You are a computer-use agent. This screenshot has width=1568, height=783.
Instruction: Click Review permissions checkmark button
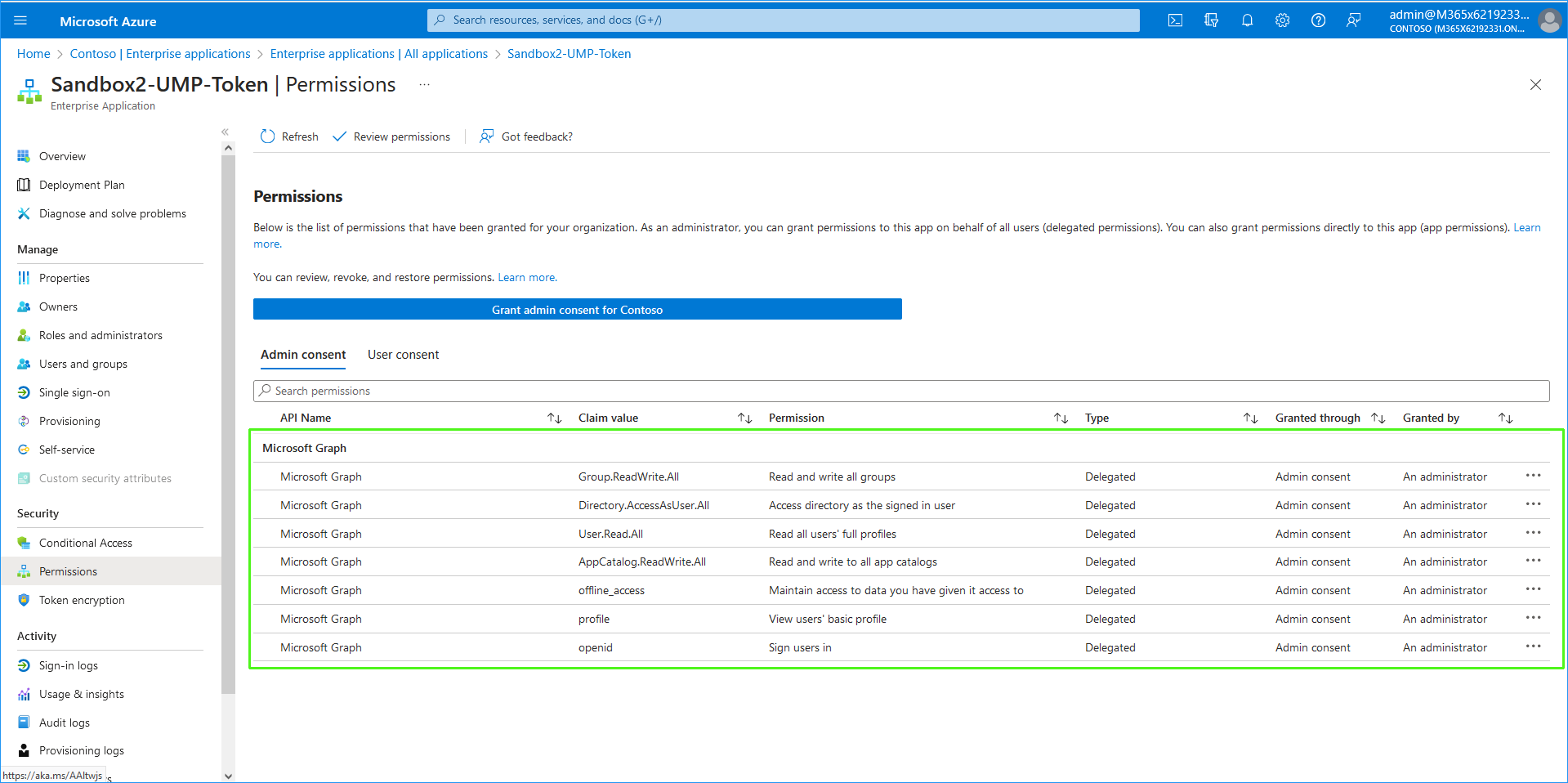point(391,136)
